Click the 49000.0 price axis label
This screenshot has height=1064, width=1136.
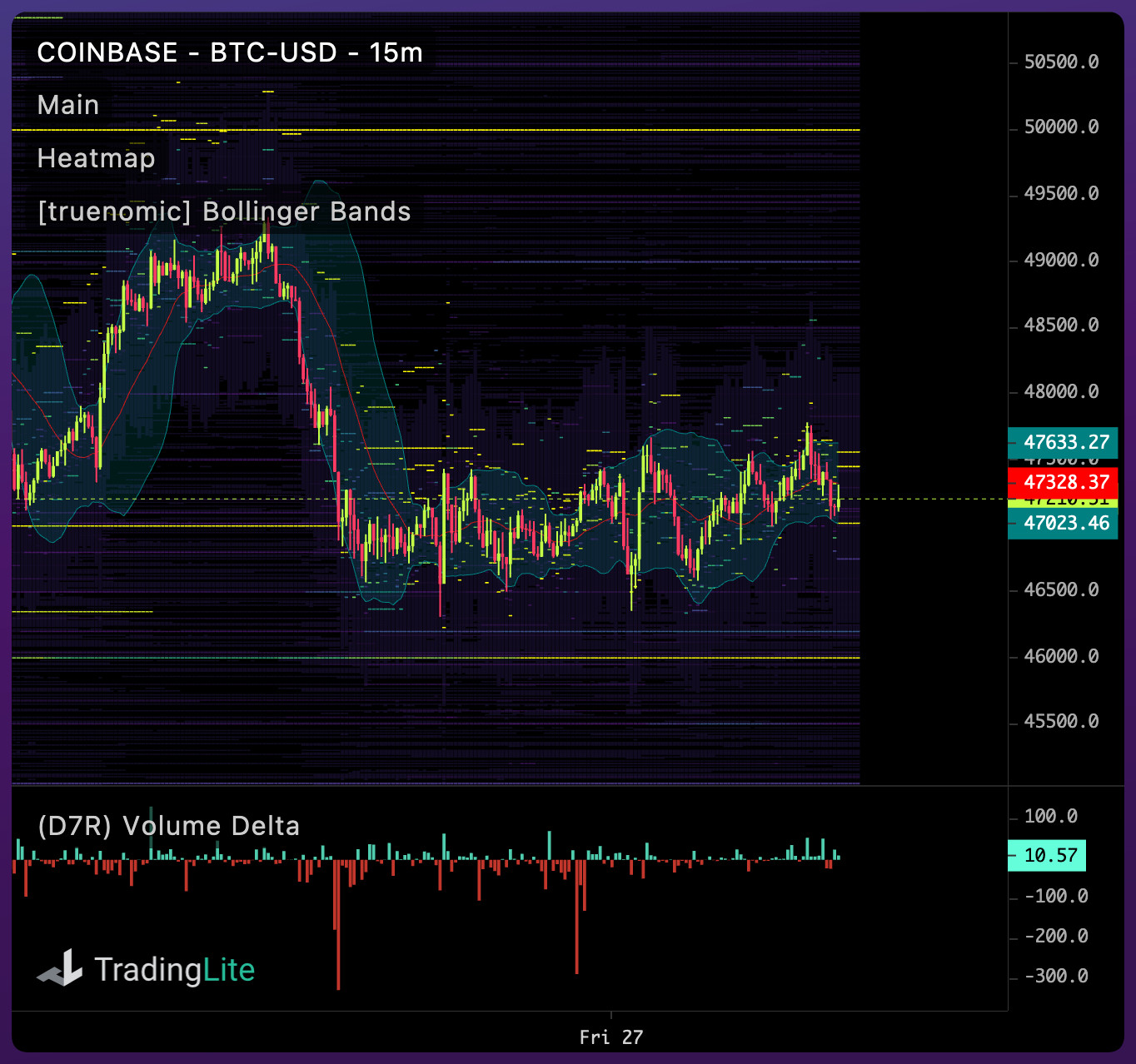[x=1061, y=260]
